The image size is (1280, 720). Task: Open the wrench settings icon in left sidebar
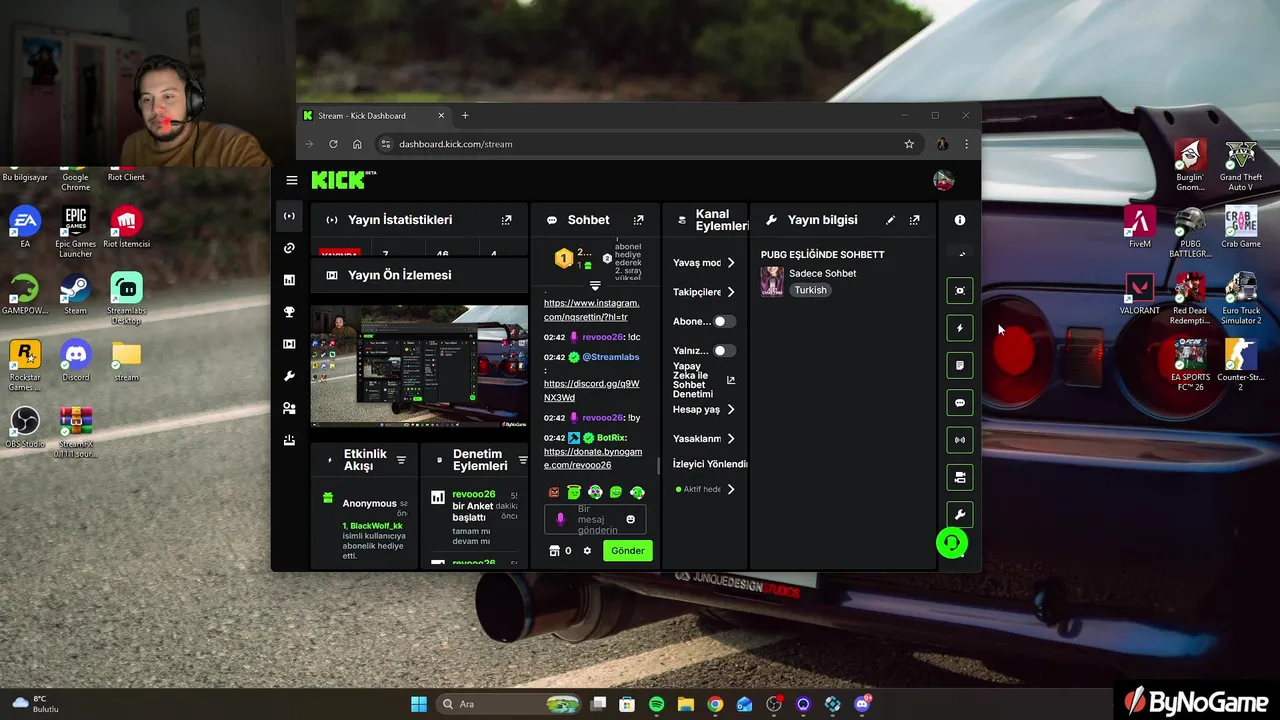tap(289, 376)
